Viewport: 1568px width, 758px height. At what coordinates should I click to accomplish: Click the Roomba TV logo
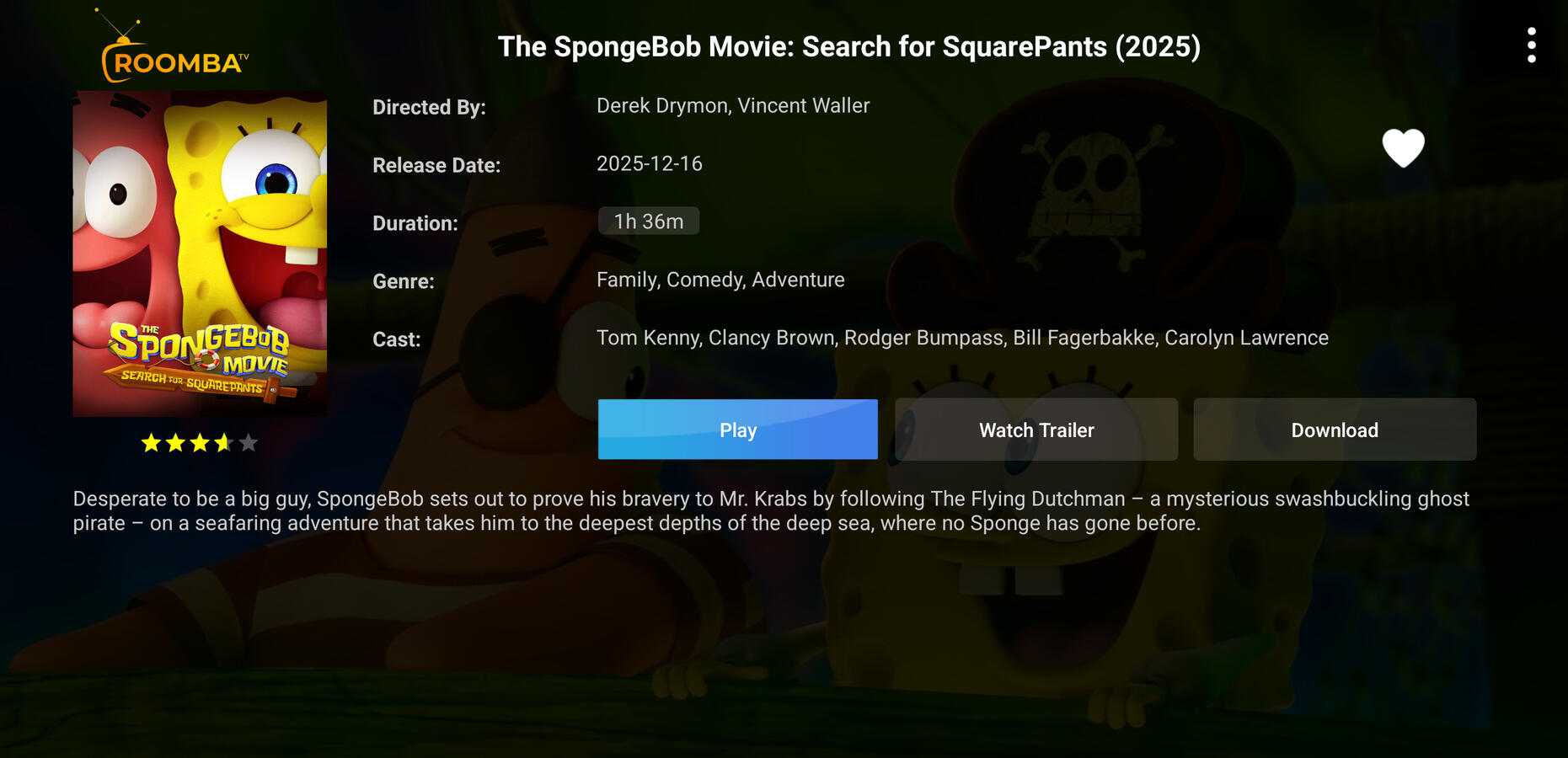(x=175, y=56)
